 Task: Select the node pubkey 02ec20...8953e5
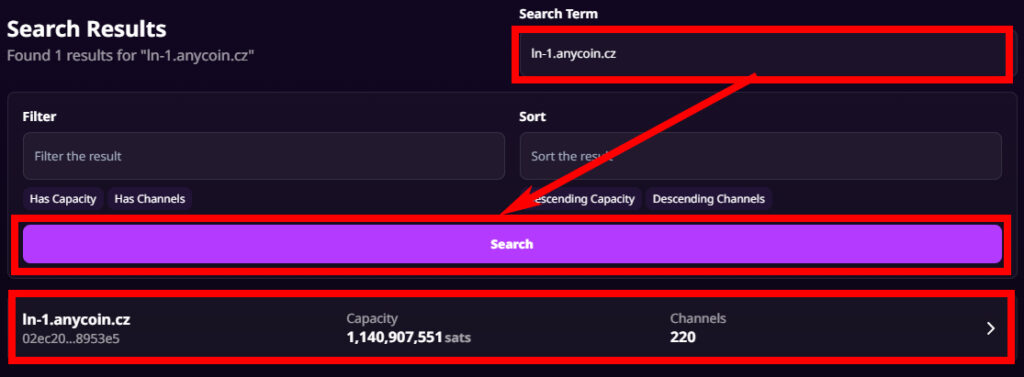tap(71, 338)
